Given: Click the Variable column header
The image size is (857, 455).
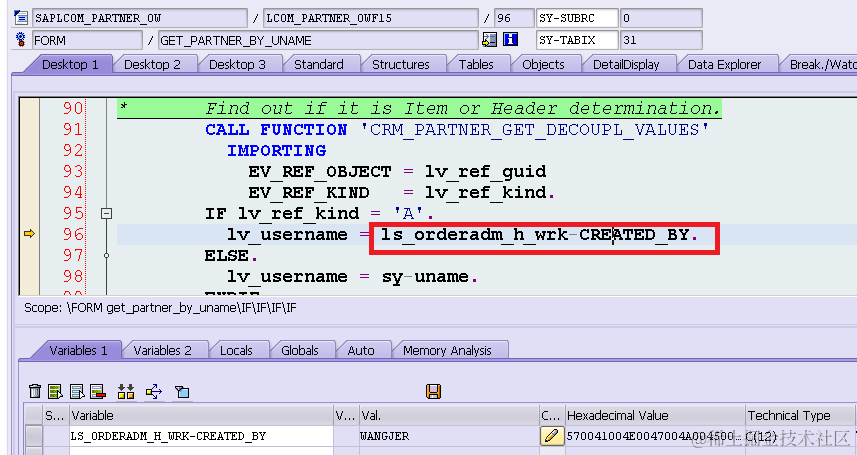Looking at the screenshot, I should pyautogui.click(x=201, y=416).
